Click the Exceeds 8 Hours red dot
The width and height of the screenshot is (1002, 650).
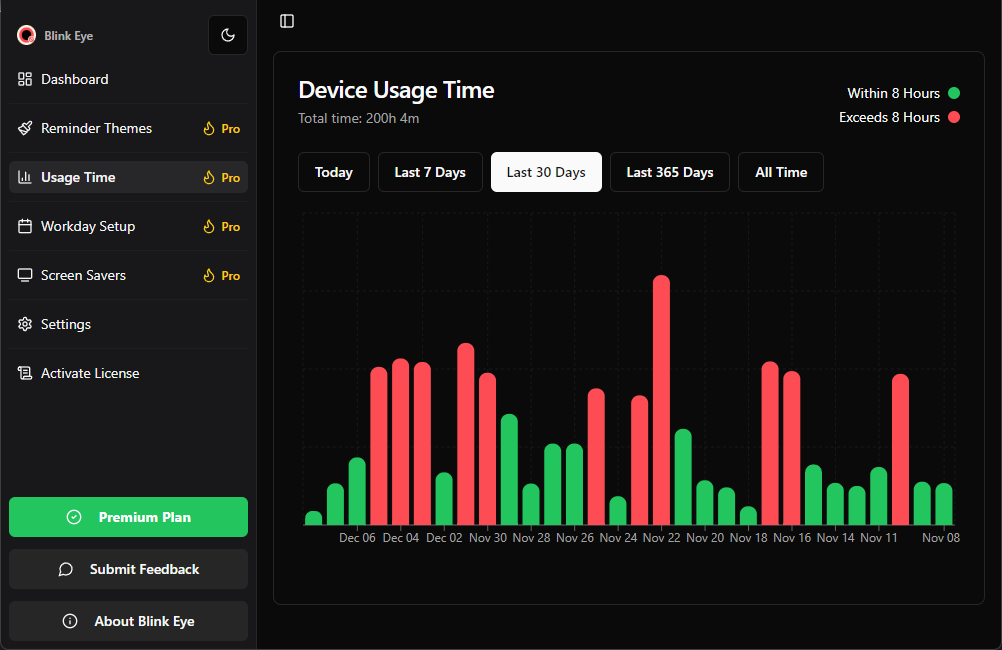pos(953,117)
